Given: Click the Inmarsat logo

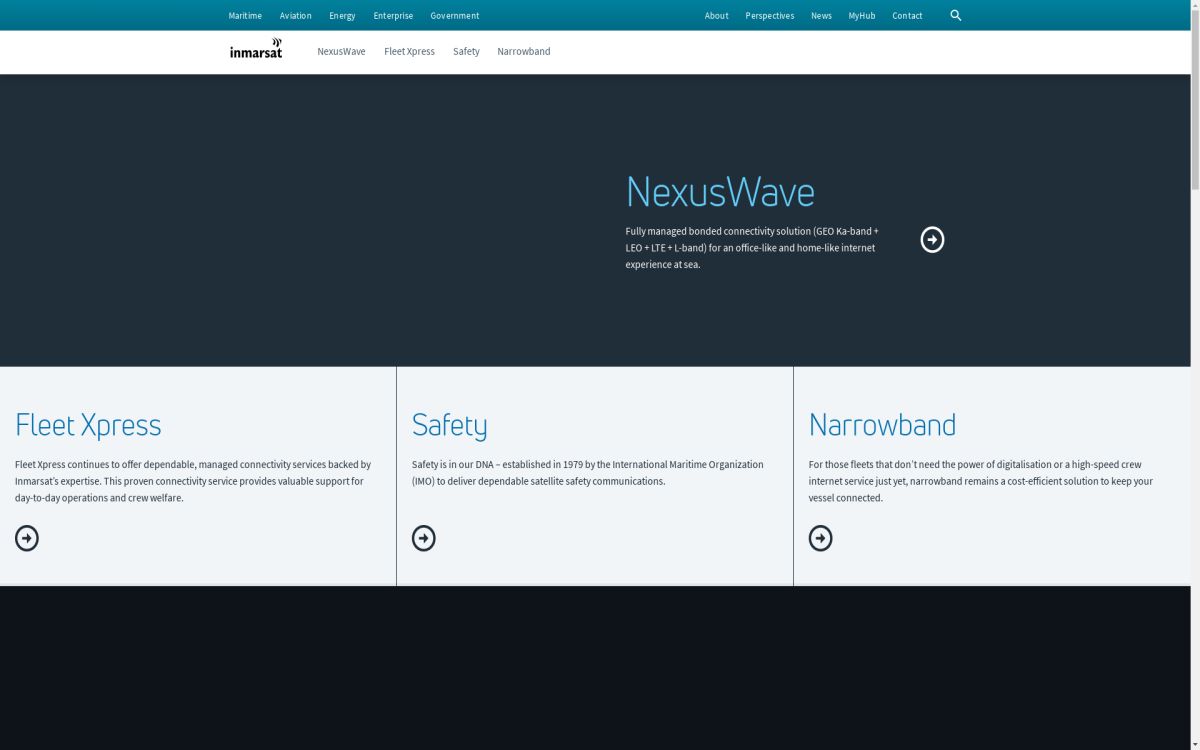Looking at the screenshot, I should [x=256, y=49].
